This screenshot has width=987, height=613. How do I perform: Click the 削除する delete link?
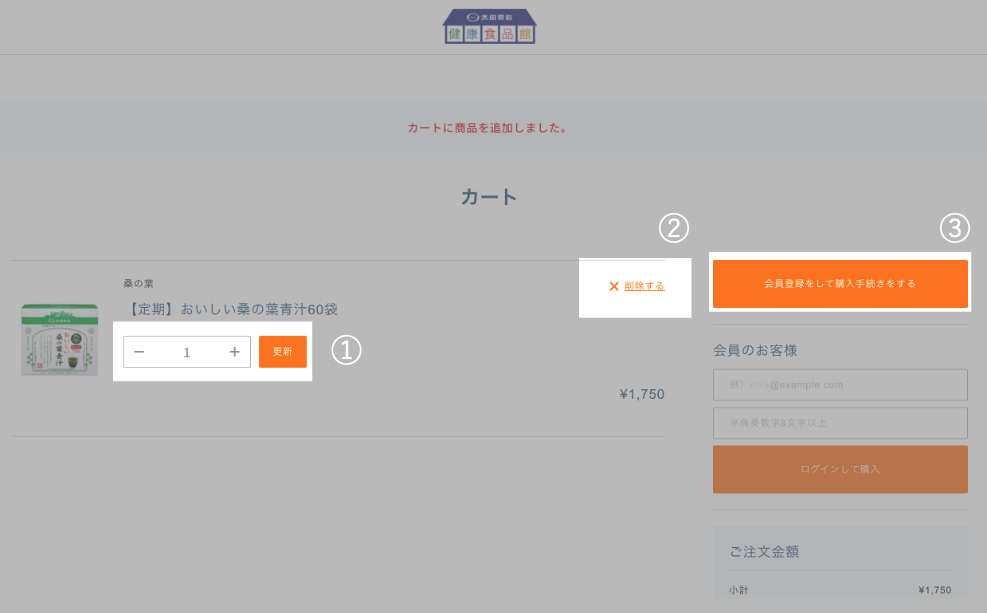click(x=644, y=286)
